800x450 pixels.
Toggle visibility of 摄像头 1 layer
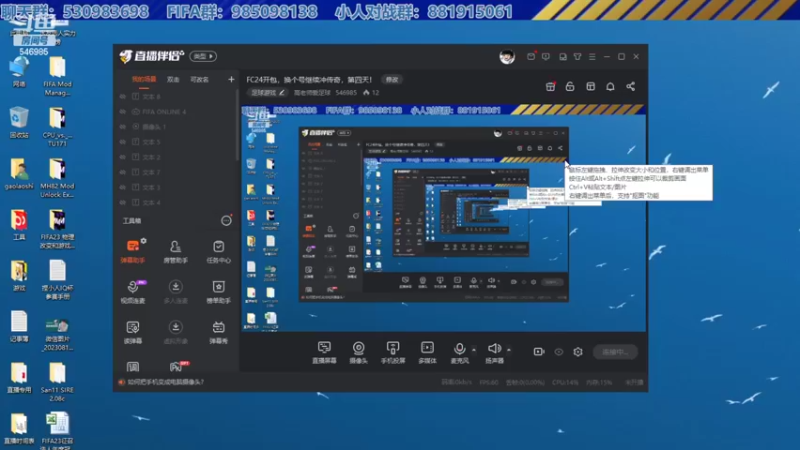point(122,127)
